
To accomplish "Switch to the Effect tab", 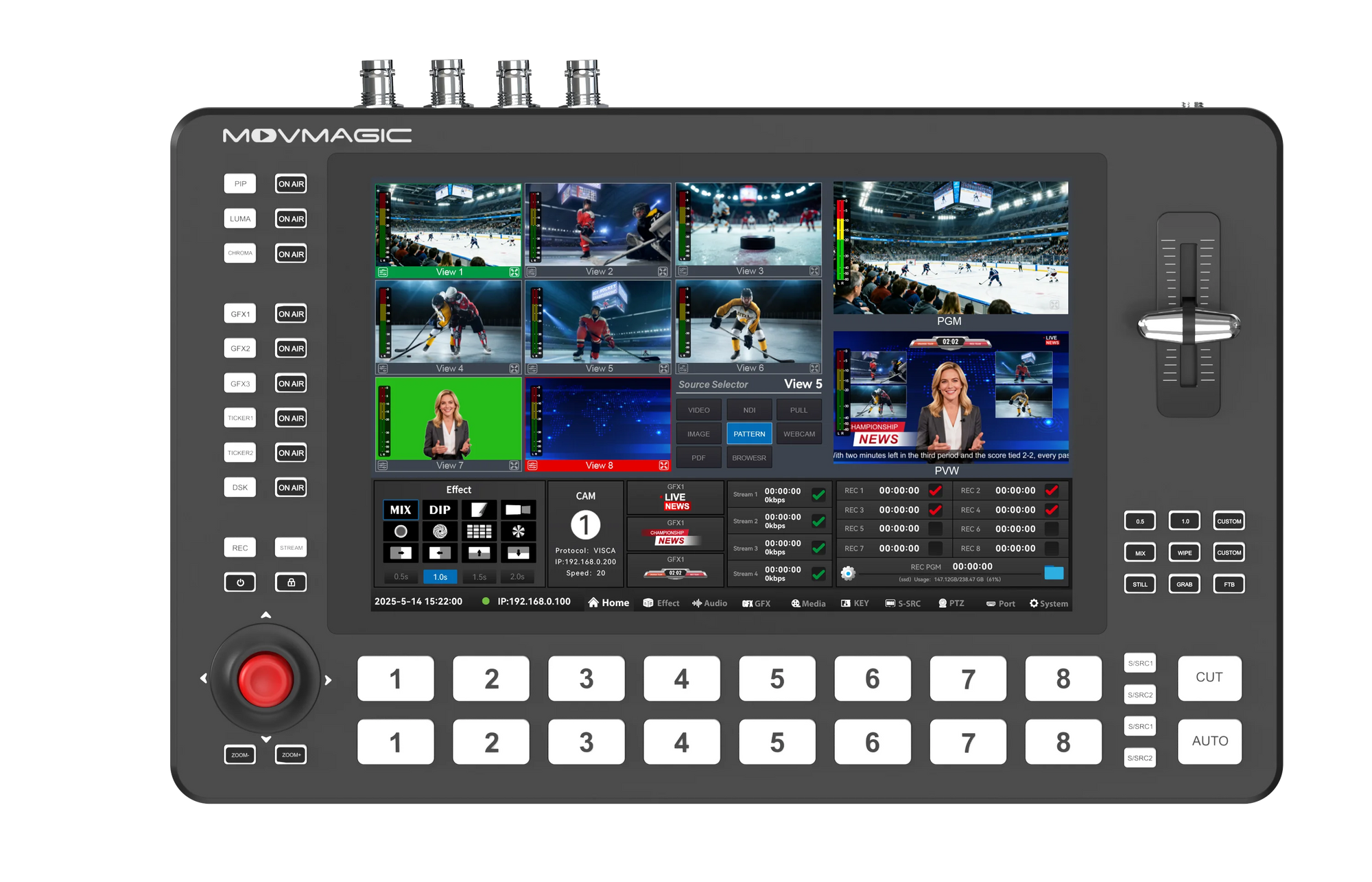I will (x=661, y=603).
